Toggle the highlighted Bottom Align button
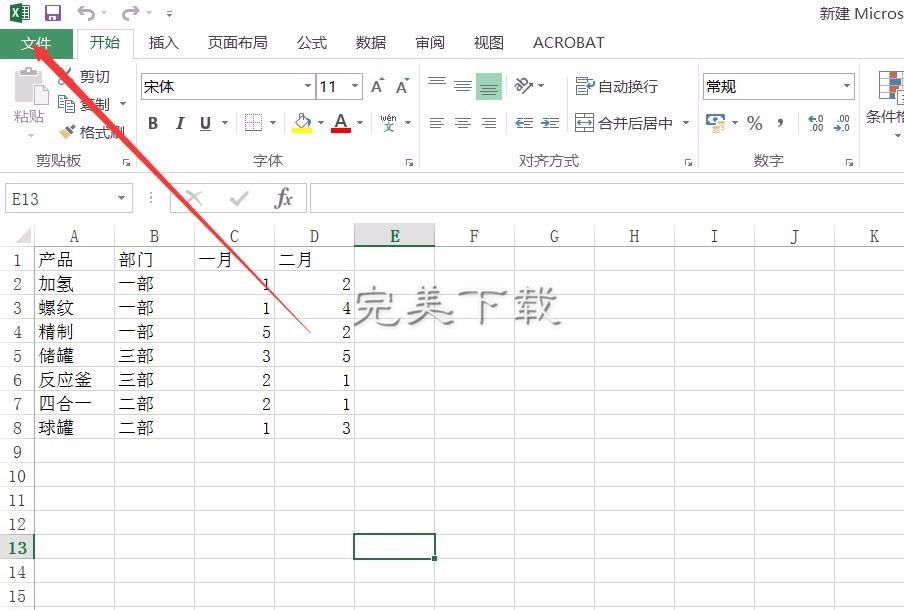This screenshot has width=904, height=610. pyautogui.click(x=488, y=86)
